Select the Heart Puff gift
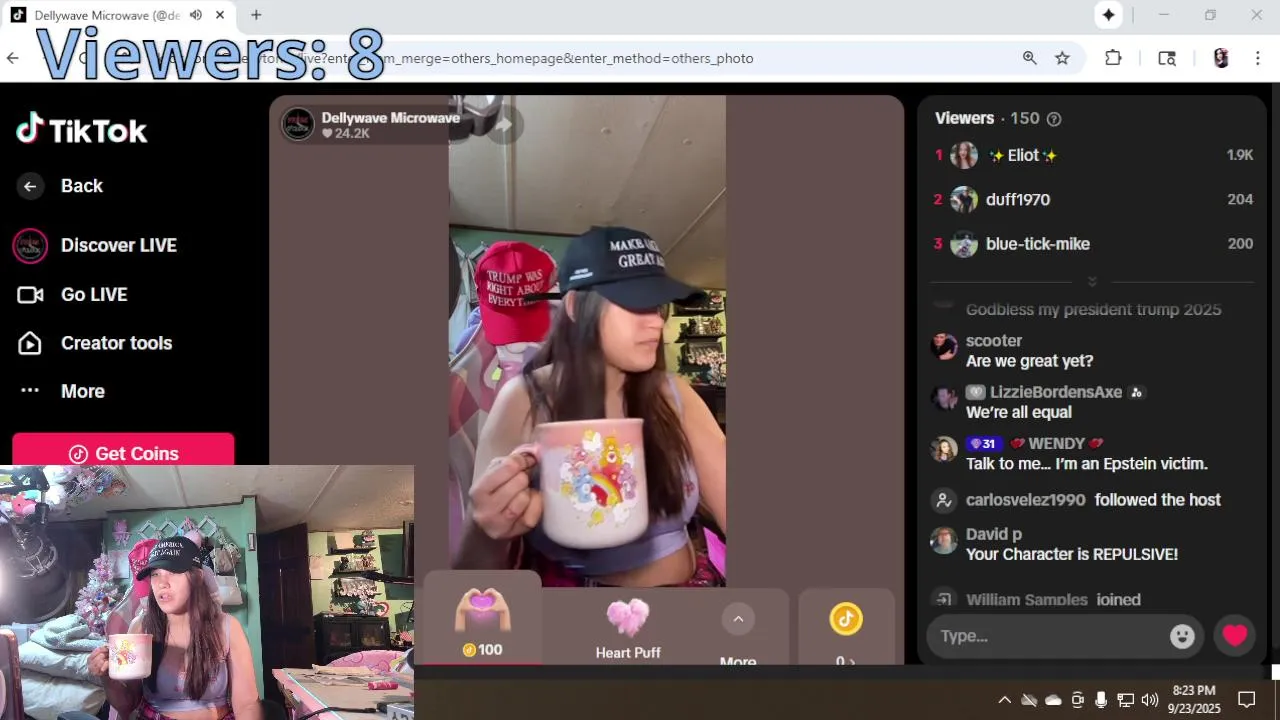This screenshot has height=720, width=1280. pos(628,628)
